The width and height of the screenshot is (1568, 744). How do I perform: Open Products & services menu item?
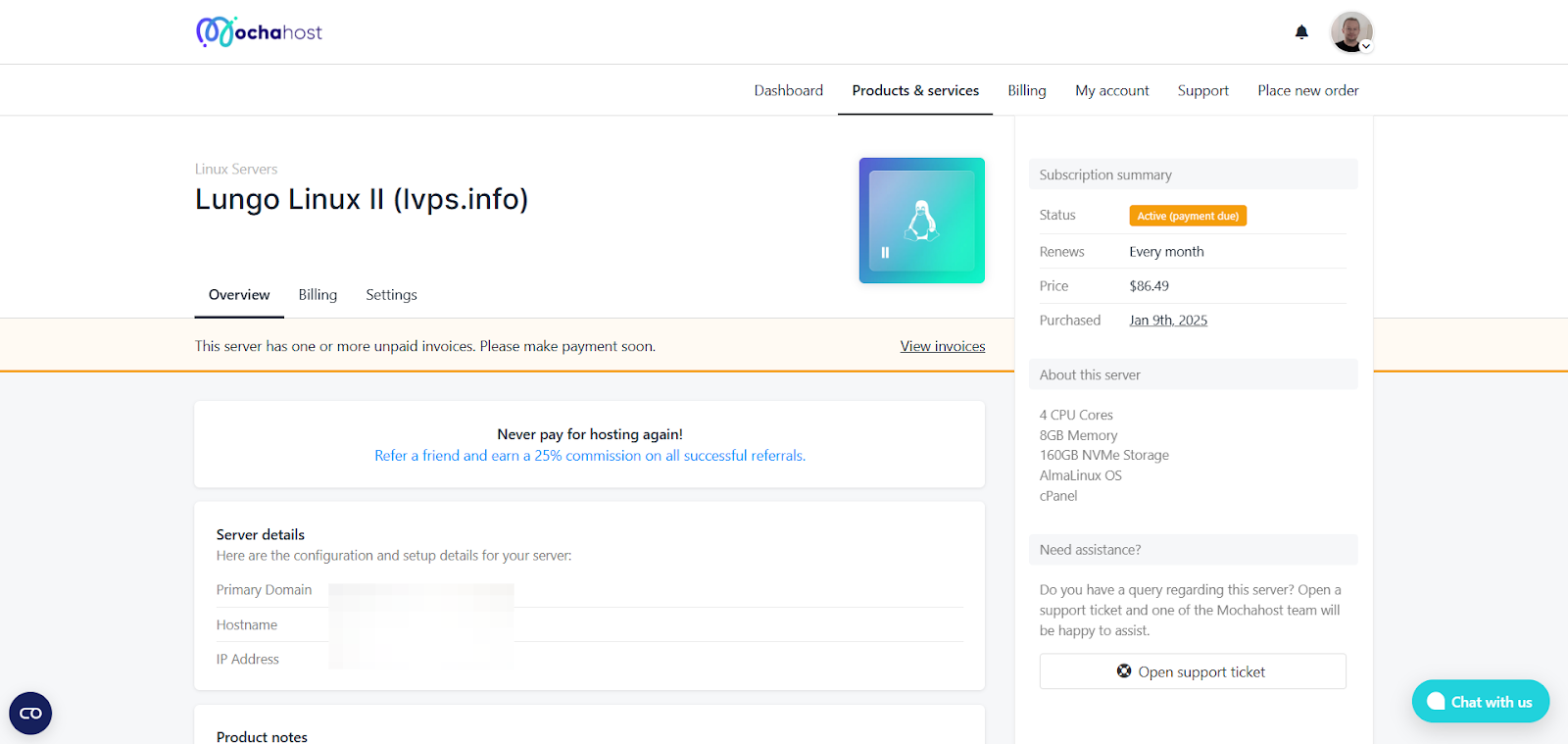point(915,90)
